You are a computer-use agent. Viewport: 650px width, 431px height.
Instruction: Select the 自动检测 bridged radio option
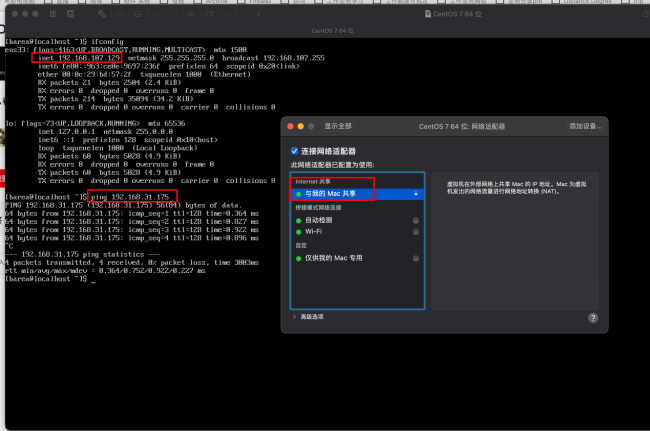[416, 220]
